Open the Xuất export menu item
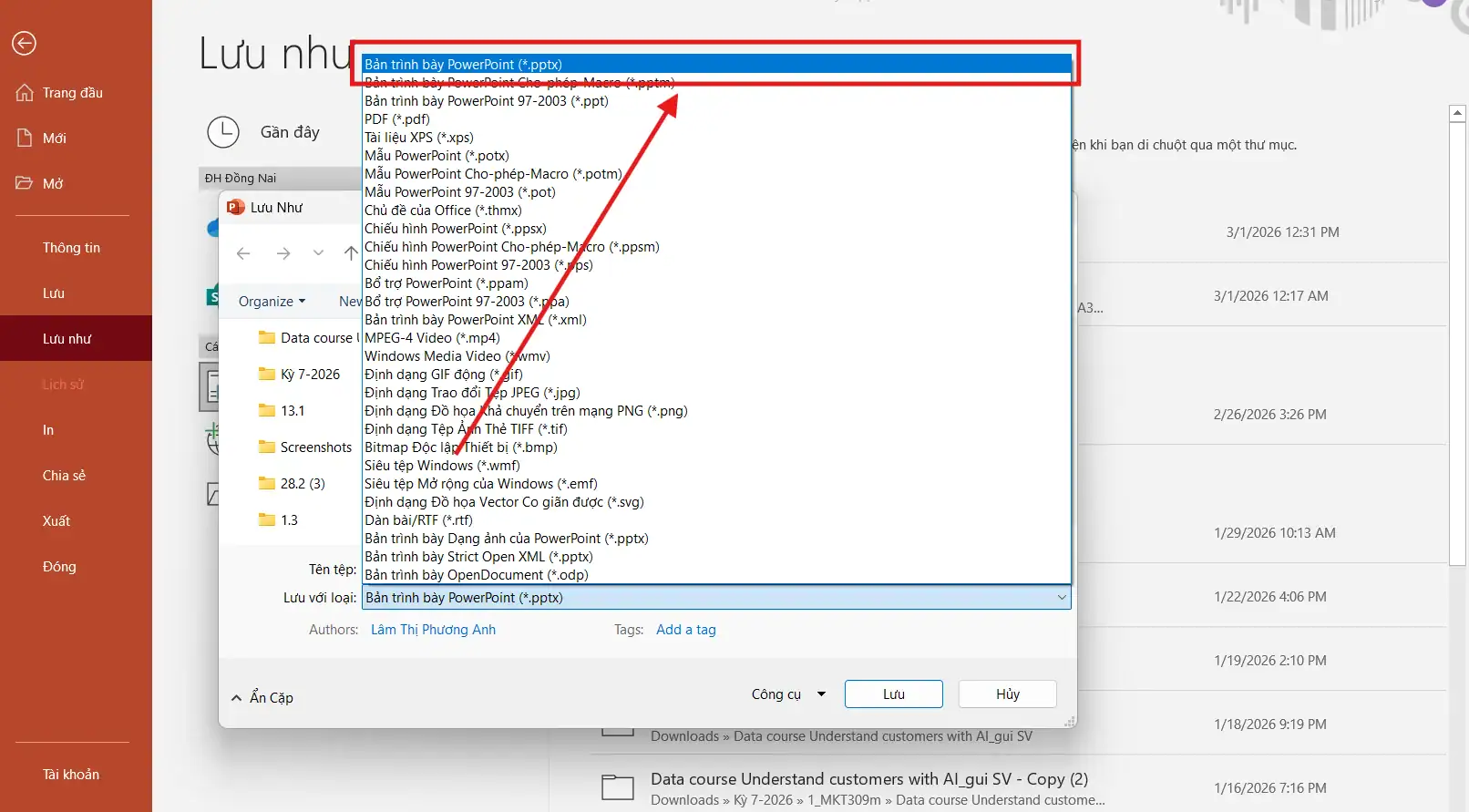The height and width of the screenshot is (812, 1469). click(56, 521)
